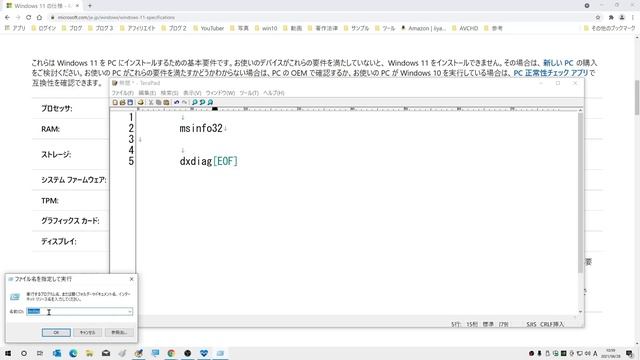The width and height of the screenshot is (640, 360).
Task: Click the Undo arrow in TeraPad toolbar
Action: pos(177,102)
